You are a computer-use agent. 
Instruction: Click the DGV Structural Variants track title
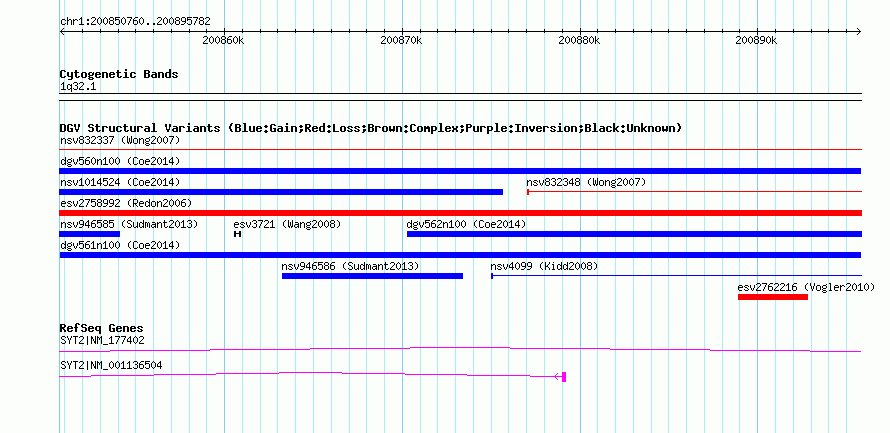(371, 128)
